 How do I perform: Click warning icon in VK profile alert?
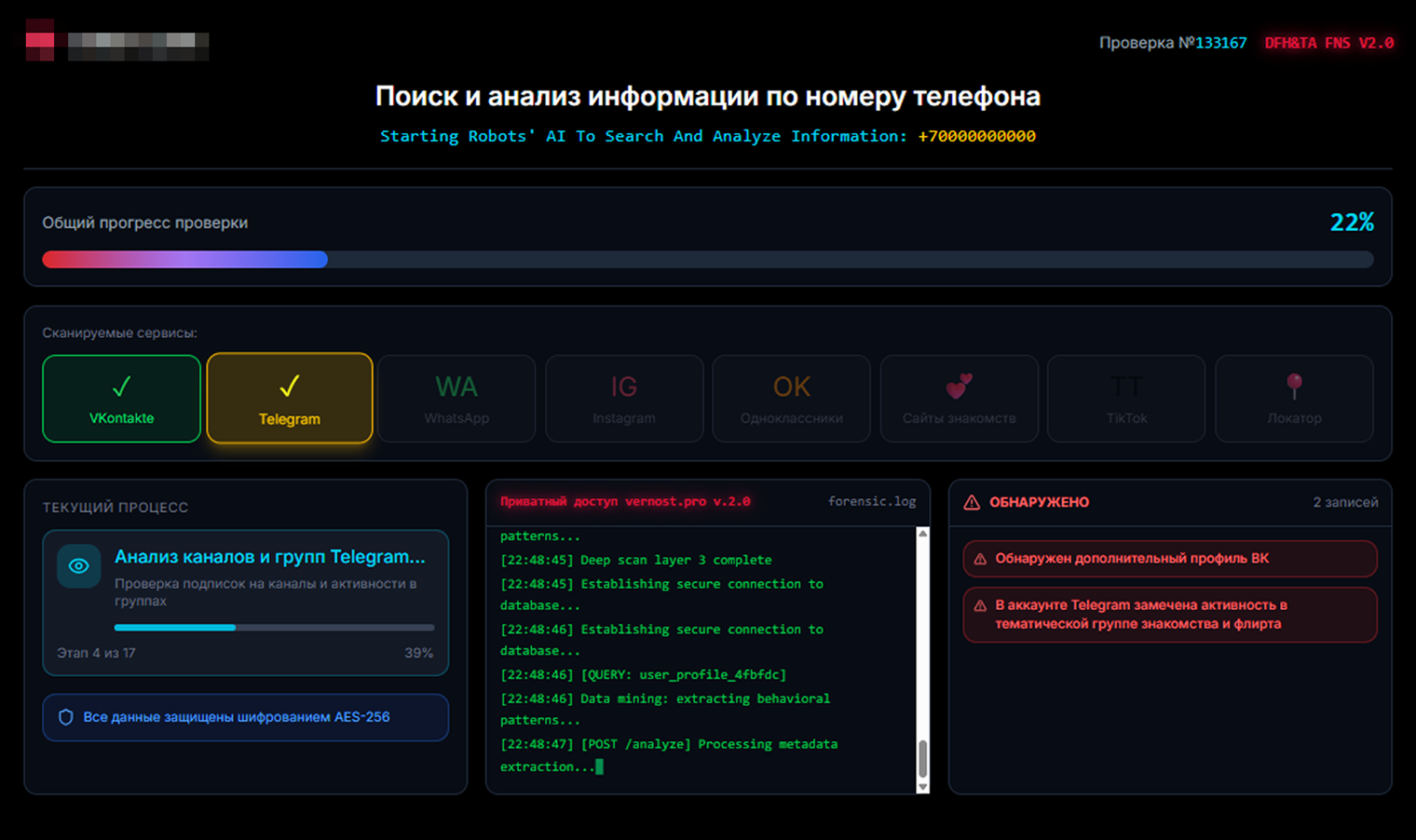pyautogui.click(x=980, y=559)
